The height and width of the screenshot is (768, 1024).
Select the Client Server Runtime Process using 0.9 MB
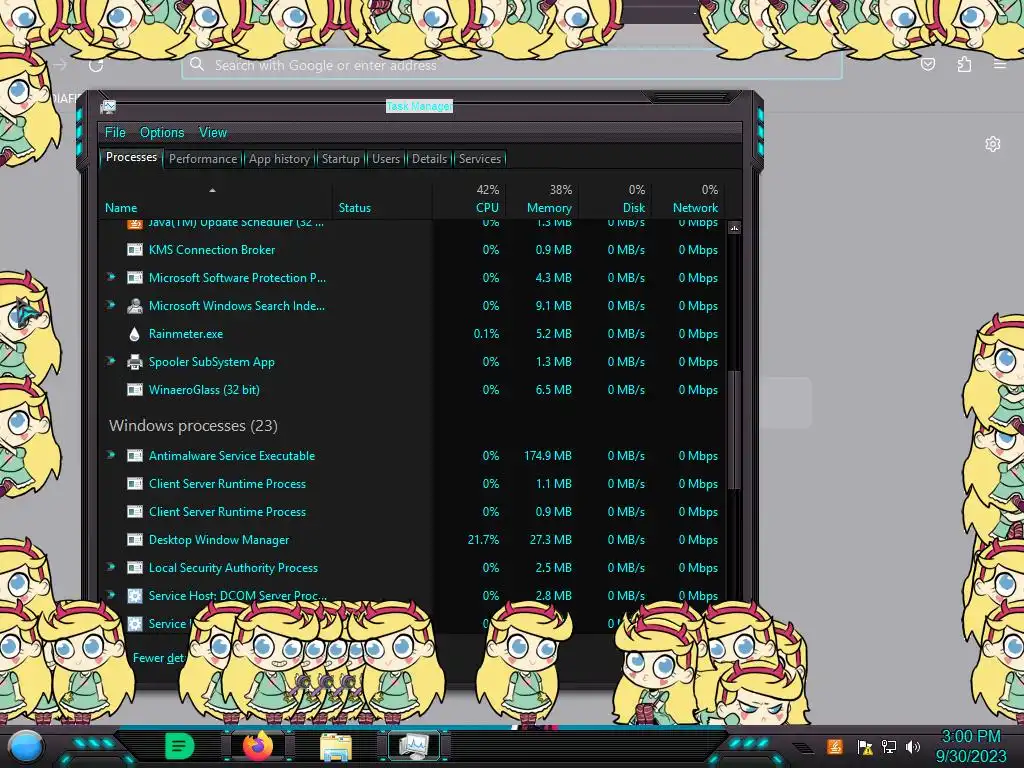pyautogui.click(x=413, y=512)
